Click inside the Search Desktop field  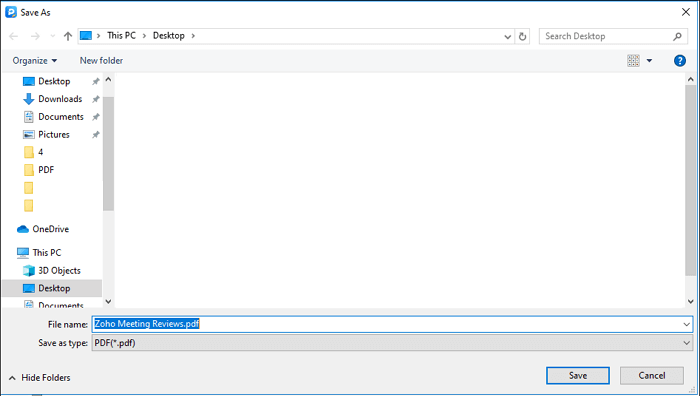click(x=605, y=36)
